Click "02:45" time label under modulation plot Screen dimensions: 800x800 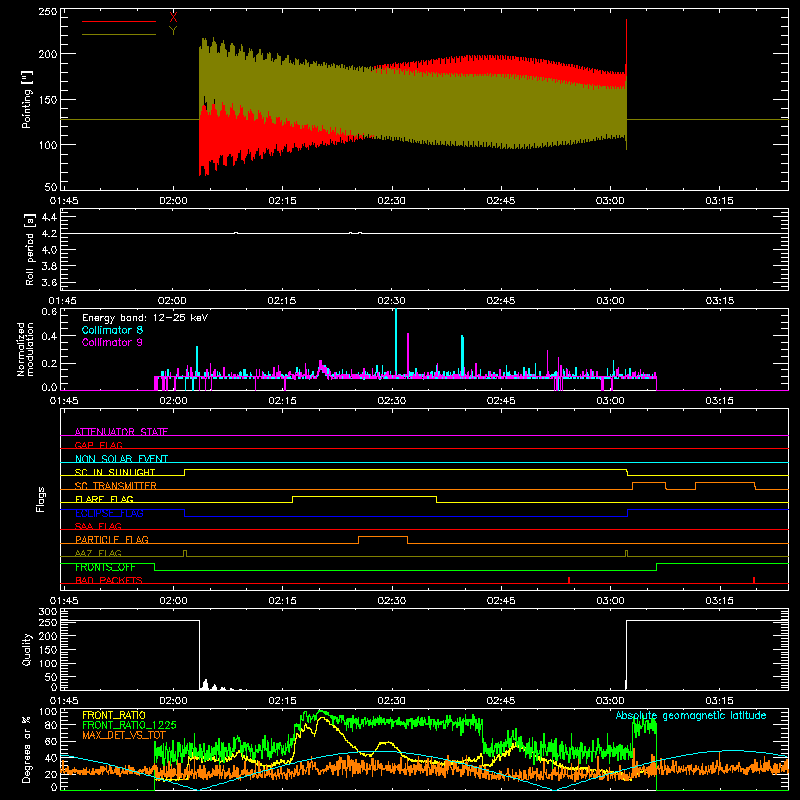click(x=501, y=401)
